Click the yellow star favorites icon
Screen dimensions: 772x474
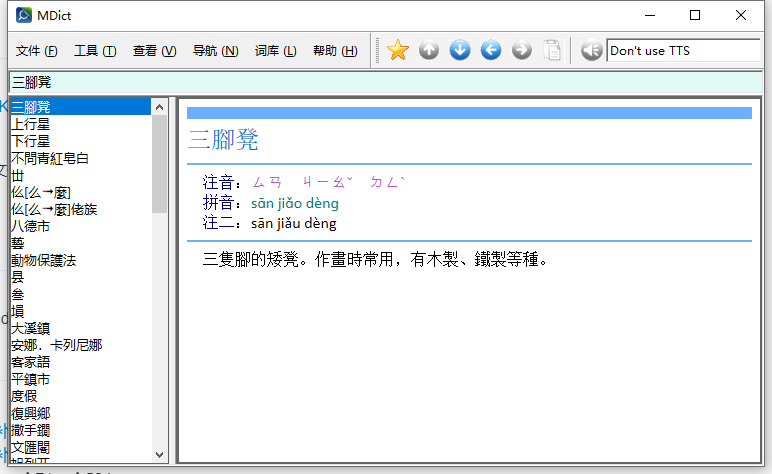pos(398,50)
